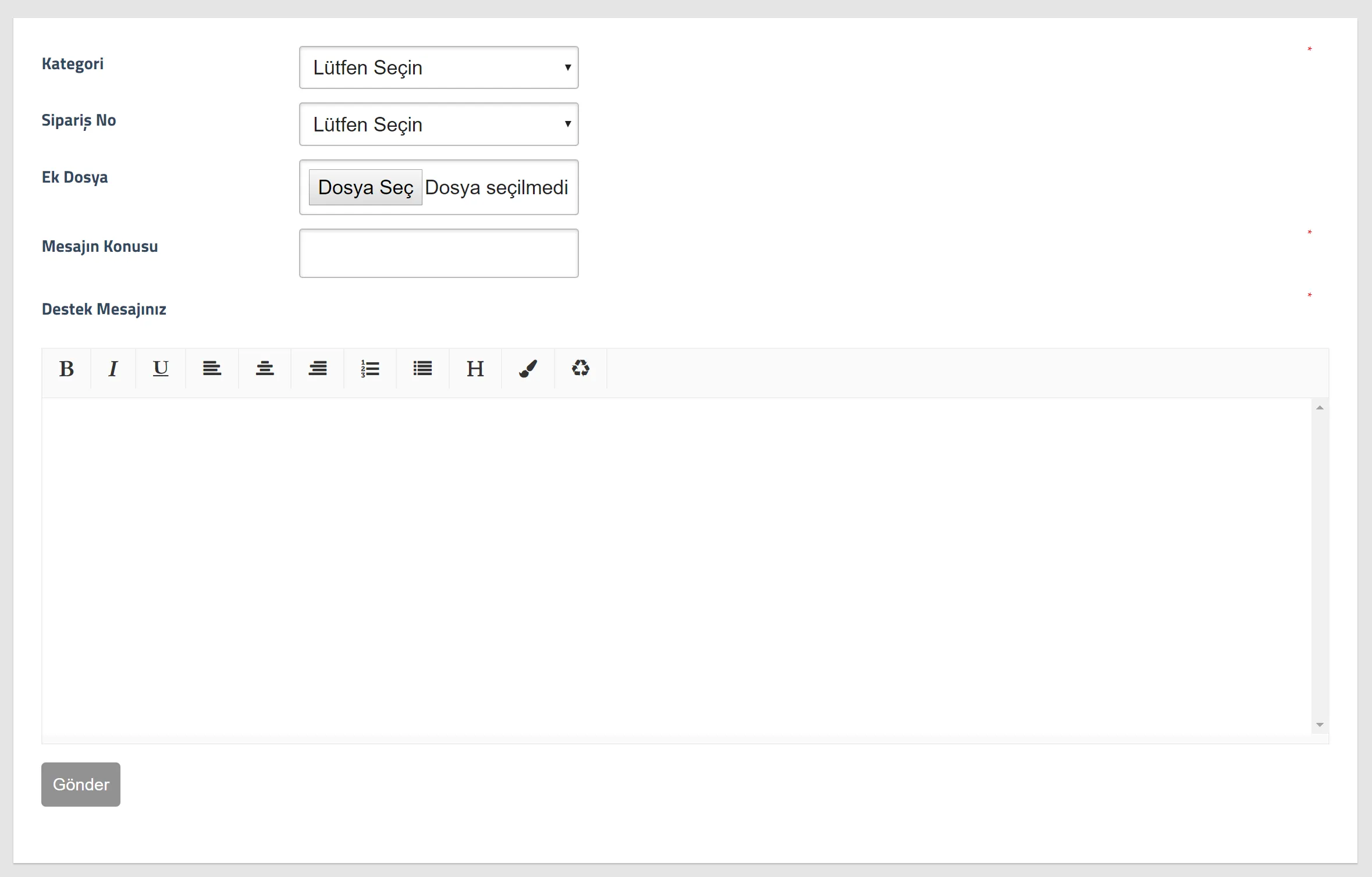This screenshot has height=877, width=1372.
Task: Align text left in message editor
Action: 212,369
